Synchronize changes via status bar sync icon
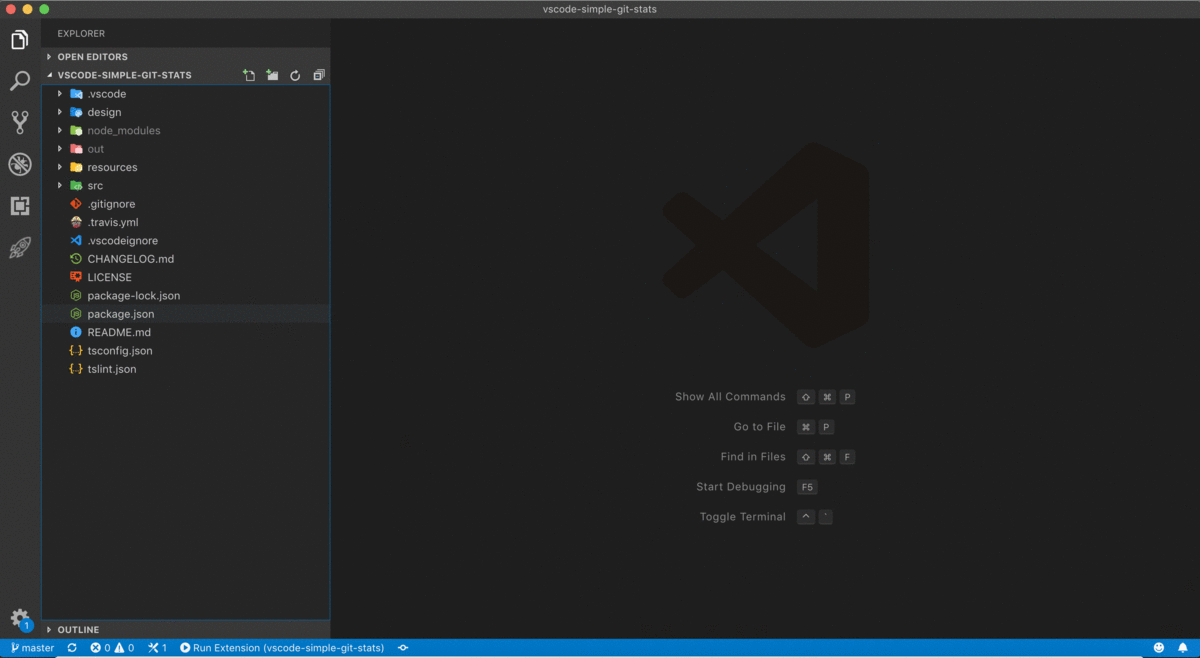 (72, 648)
